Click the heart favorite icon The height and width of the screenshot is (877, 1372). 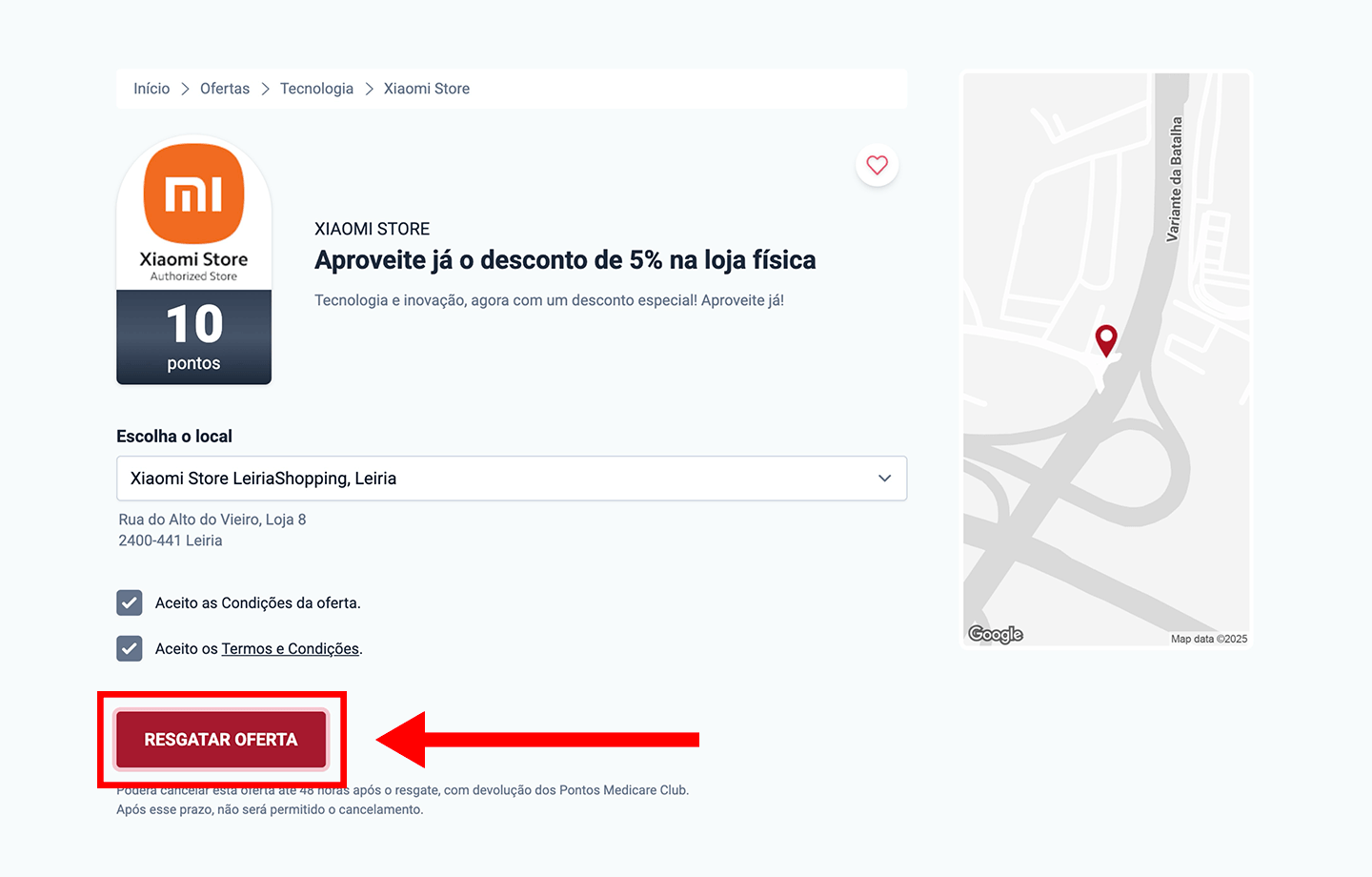click(x=877, y=165)
